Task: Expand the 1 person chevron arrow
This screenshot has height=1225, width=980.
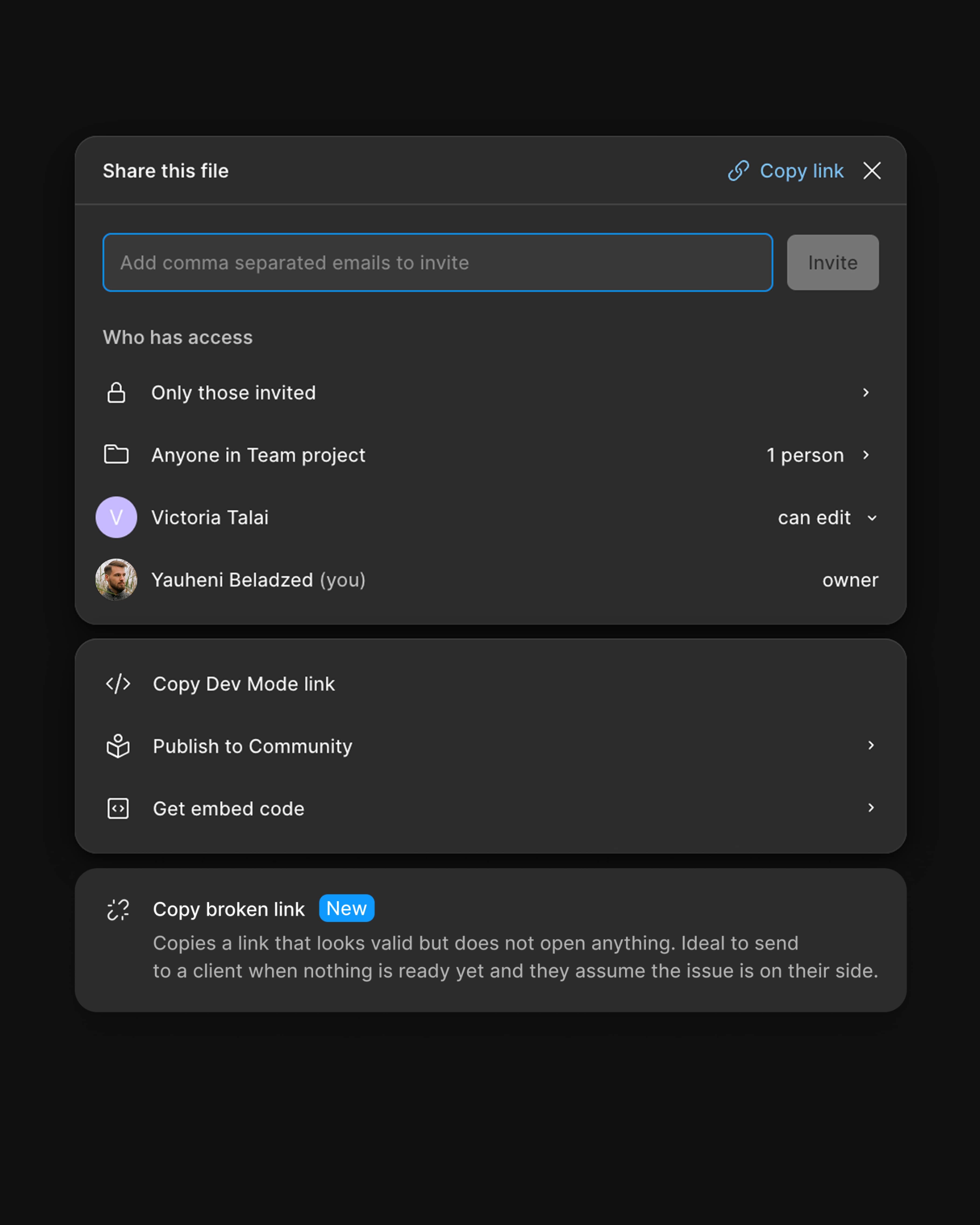Action: 866,455
